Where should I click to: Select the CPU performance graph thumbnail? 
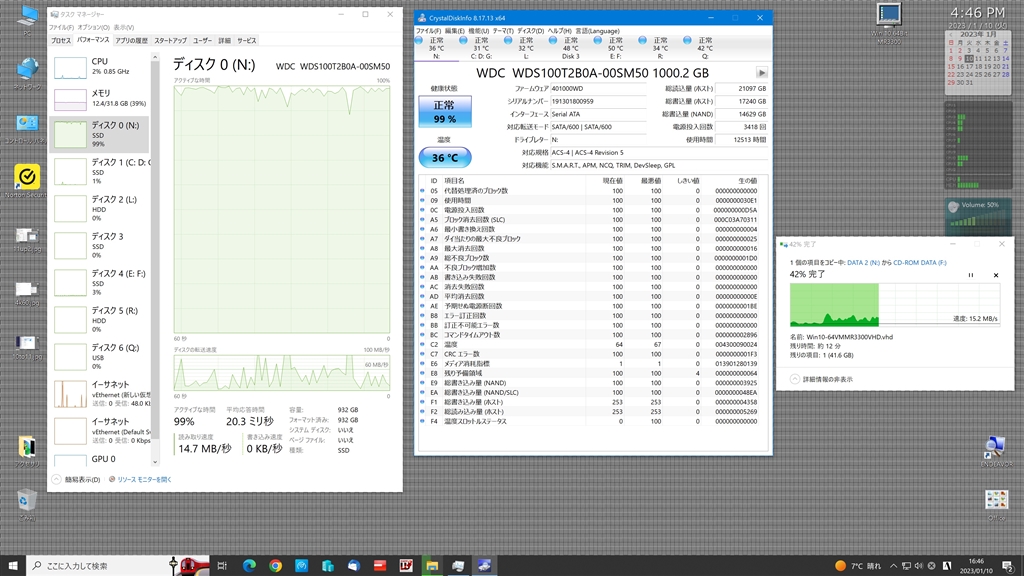coord(70,68)
